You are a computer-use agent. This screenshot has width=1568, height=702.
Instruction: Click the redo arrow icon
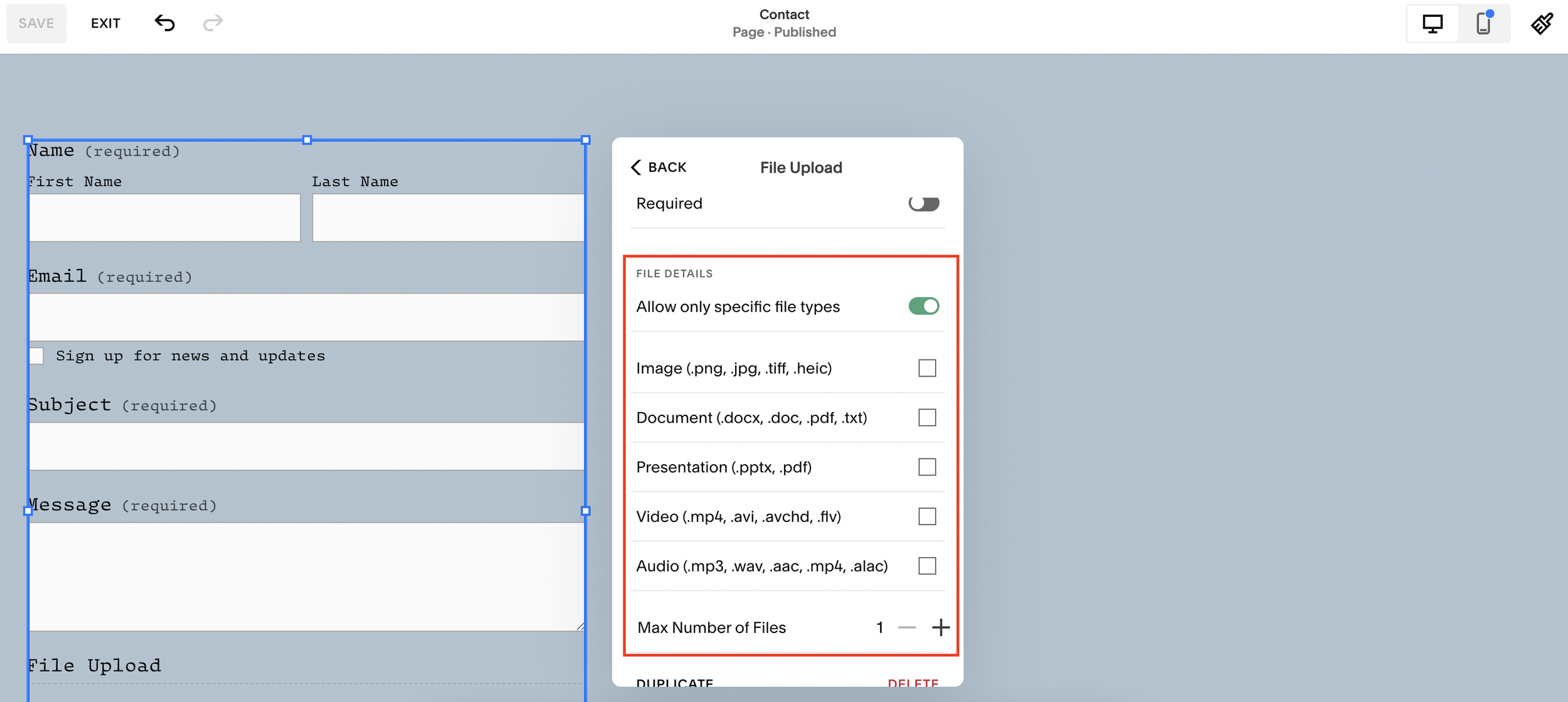(x=213, y=23)
